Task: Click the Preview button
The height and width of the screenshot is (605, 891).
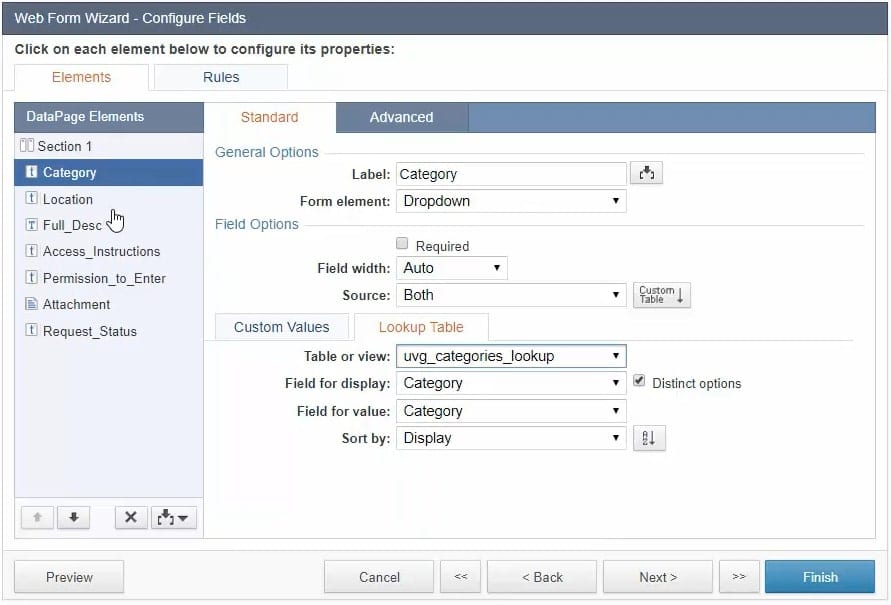Action: coord(69,577)
